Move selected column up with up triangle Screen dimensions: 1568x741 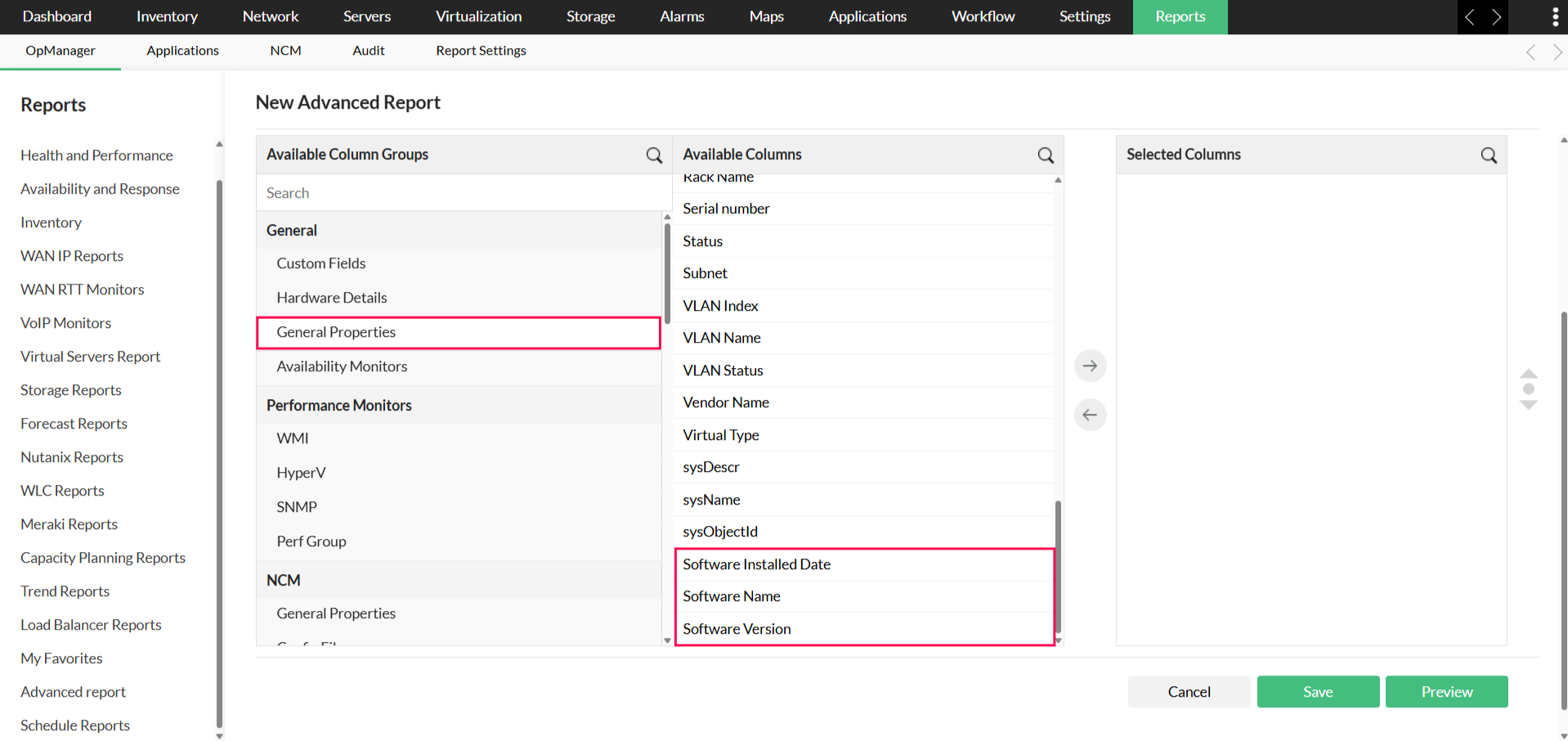click(1529, 374)
